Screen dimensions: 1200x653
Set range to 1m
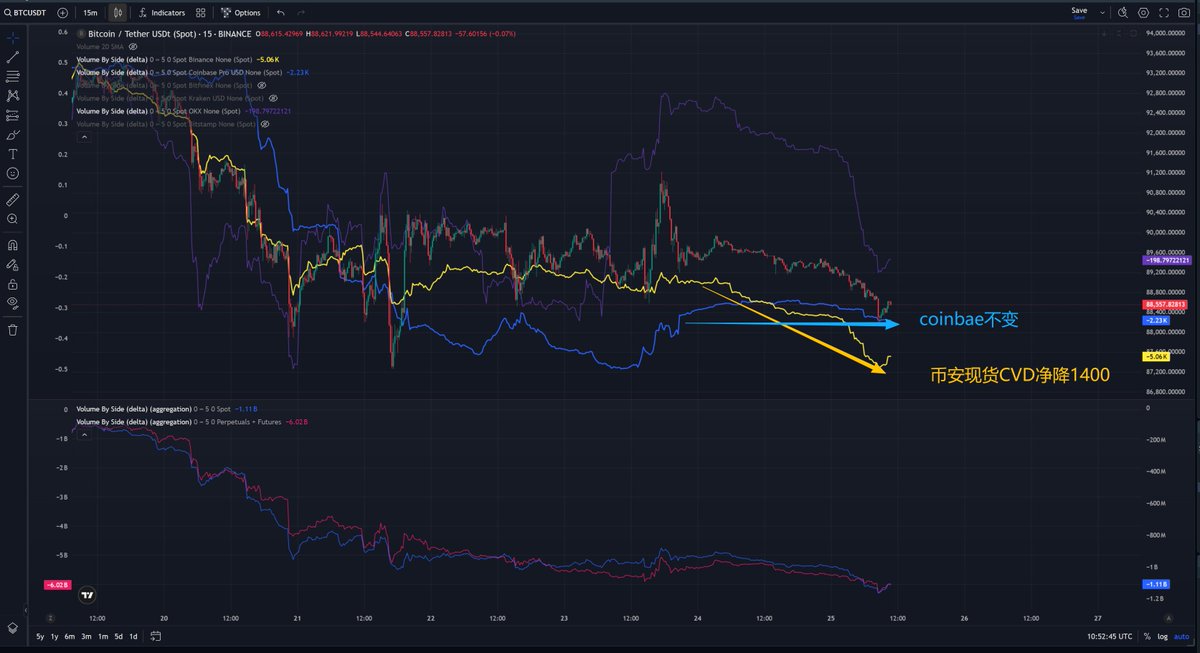pos(103,636)
